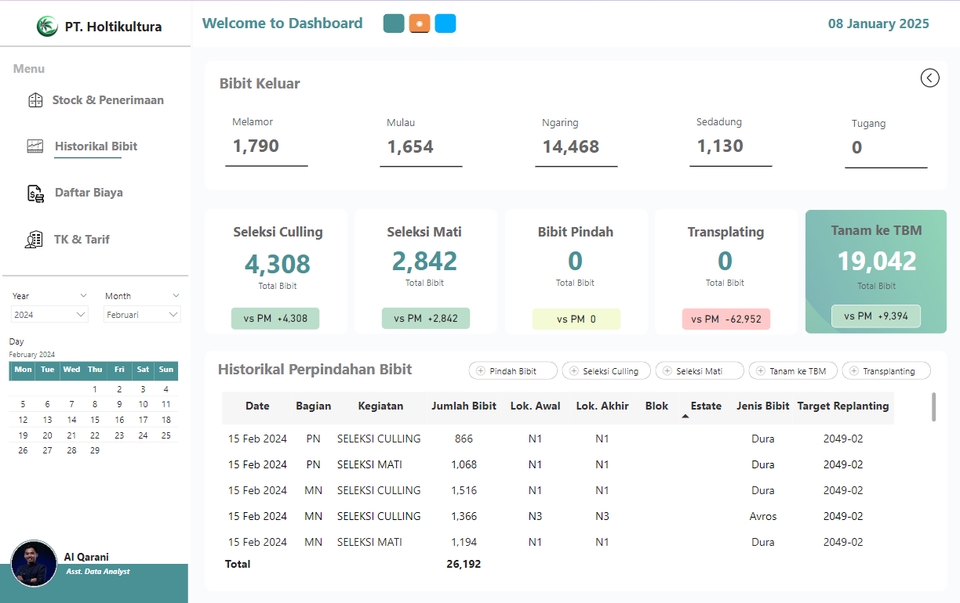Click the teal theme square beside Welcome to Dashboard
Image resolution: width=960 pixels, height=603 pixels.
(393, 22)
